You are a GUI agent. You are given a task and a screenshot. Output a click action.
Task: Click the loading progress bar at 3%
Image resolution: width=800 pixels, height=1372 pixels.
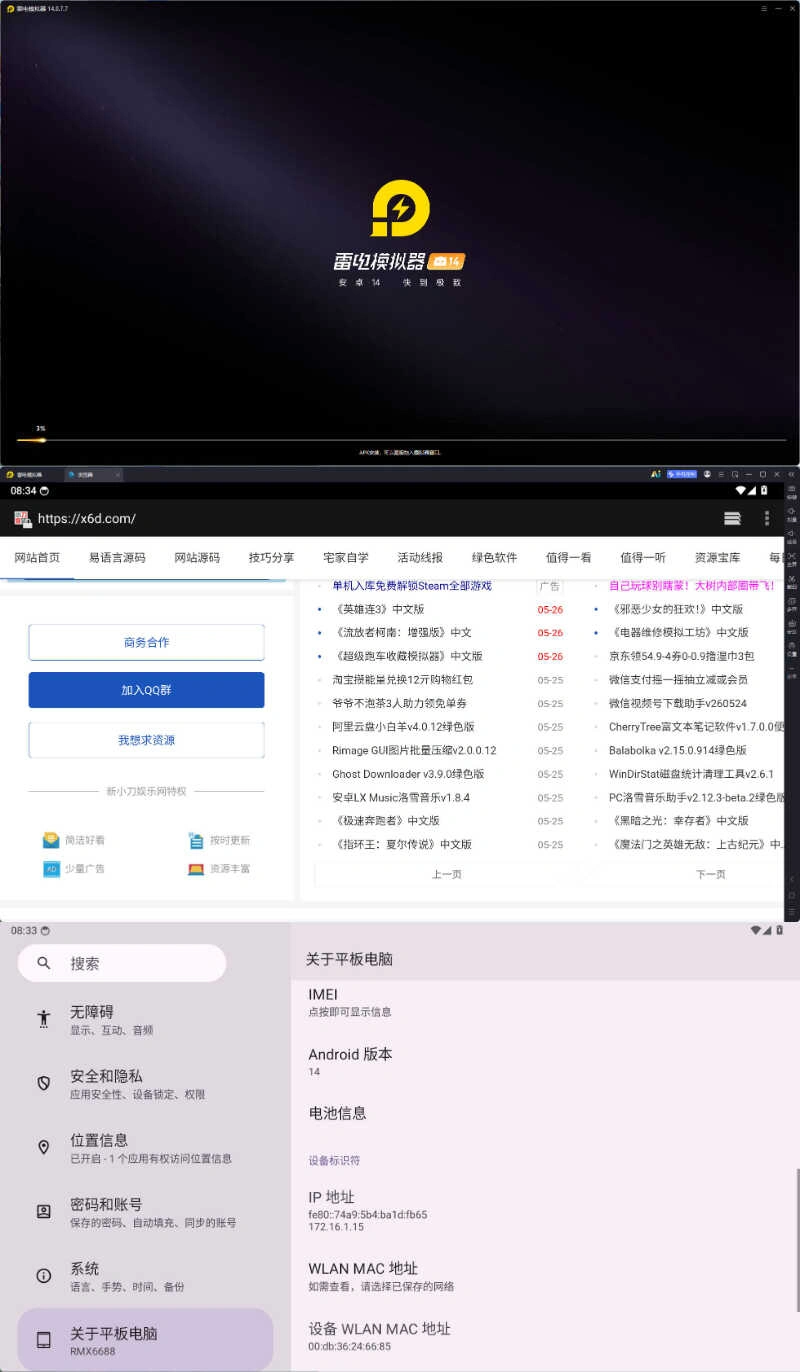coord(400,440)
